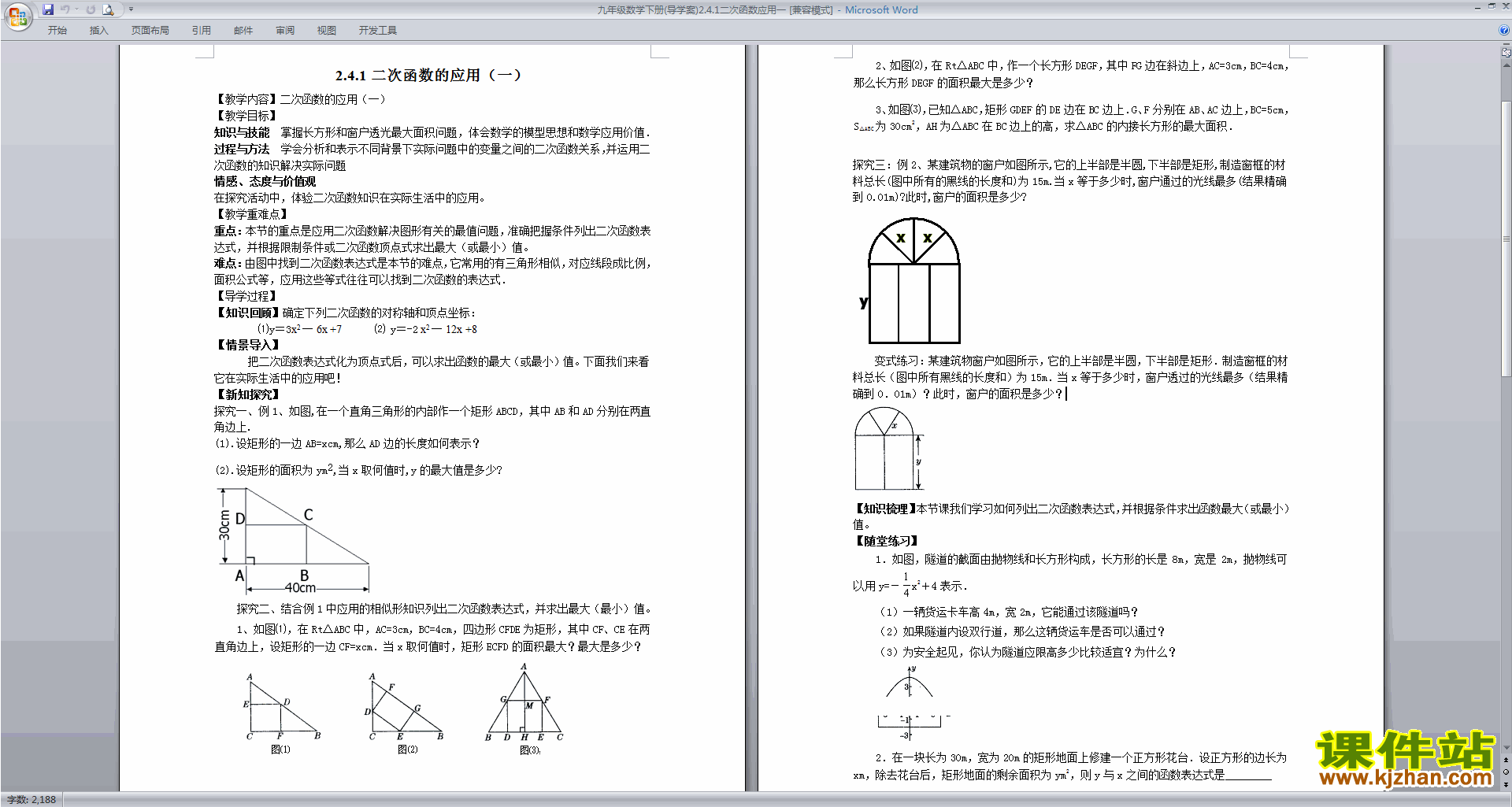This screenshot has width=1512, height=807.
Task: Expand Customize Quick Access Toolbar dropdown
Action: coord(131,9)
